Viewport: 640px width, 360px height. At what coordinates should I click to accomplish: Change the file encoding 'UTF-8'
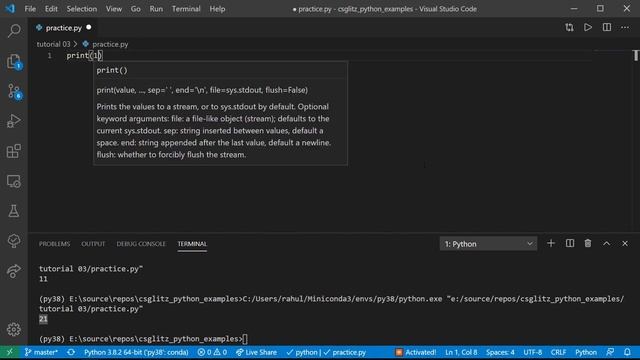[x=532, y=352]
